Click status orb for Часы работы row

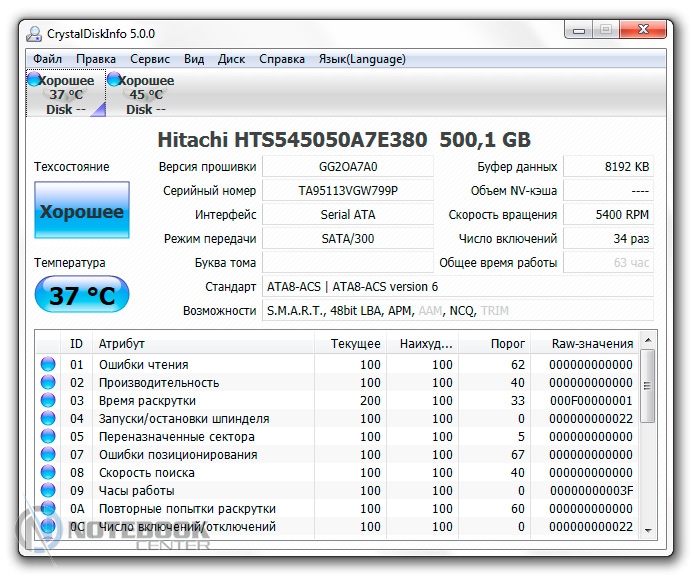[47, 491]
